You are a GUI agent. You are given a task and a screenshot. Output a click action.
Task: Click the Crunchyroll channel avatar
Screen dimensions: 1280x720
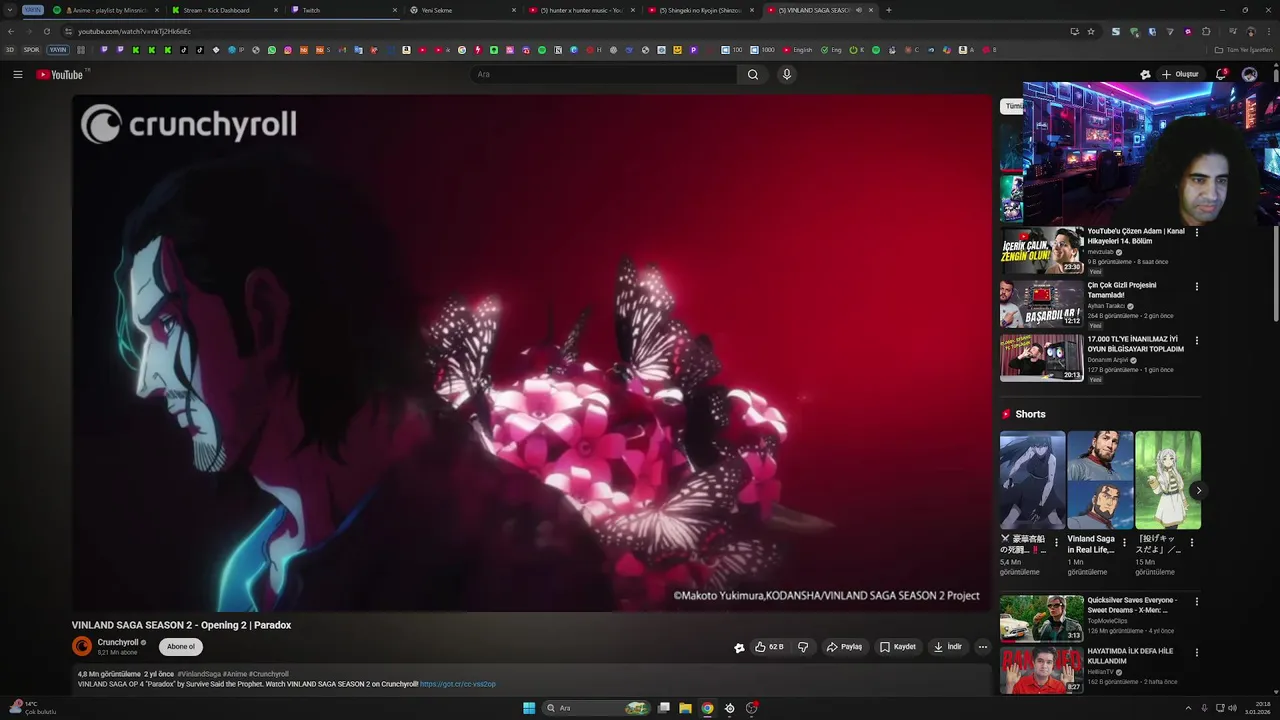(82, 646)
